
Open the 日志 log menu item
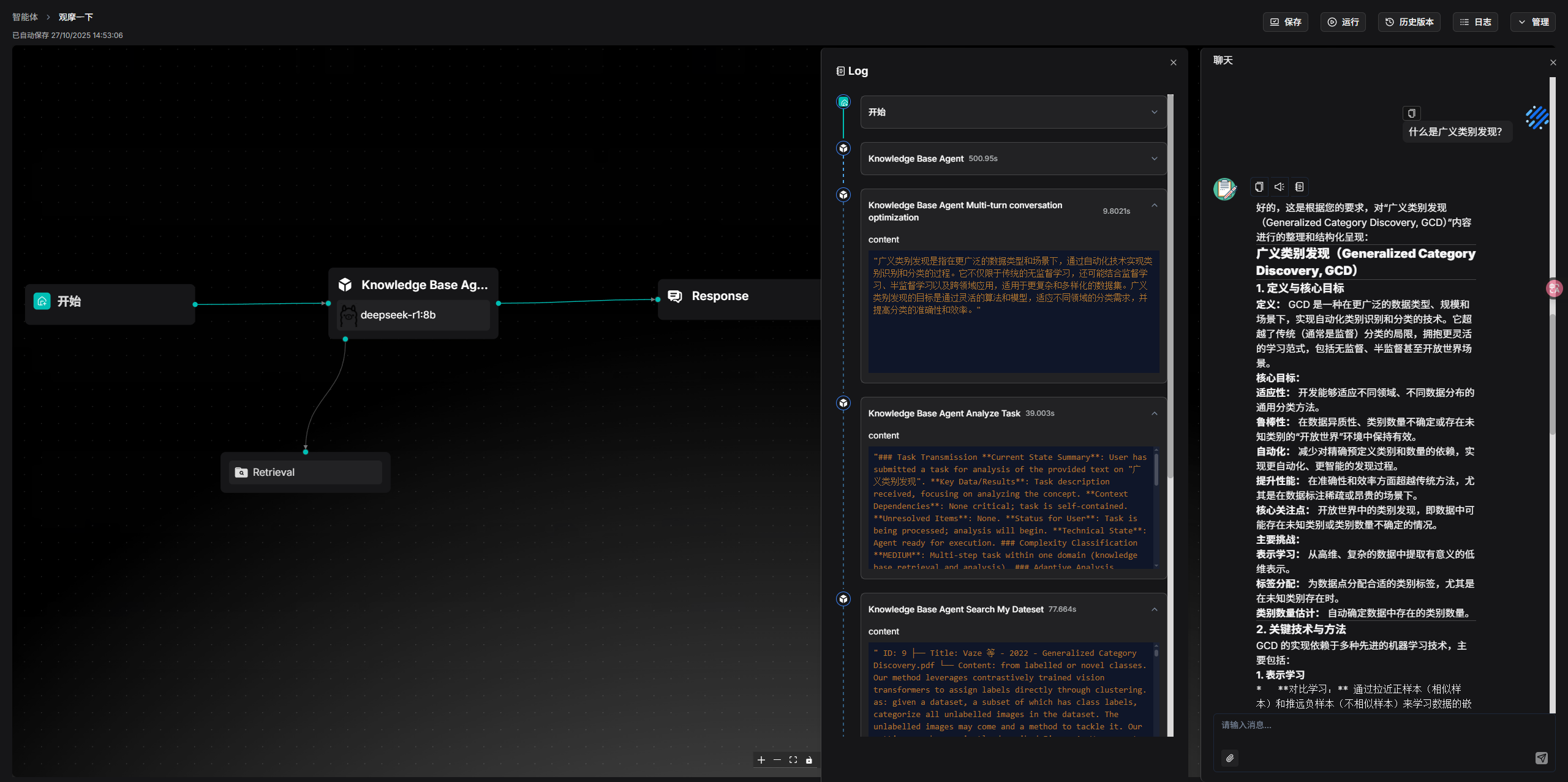[1475, 22]
